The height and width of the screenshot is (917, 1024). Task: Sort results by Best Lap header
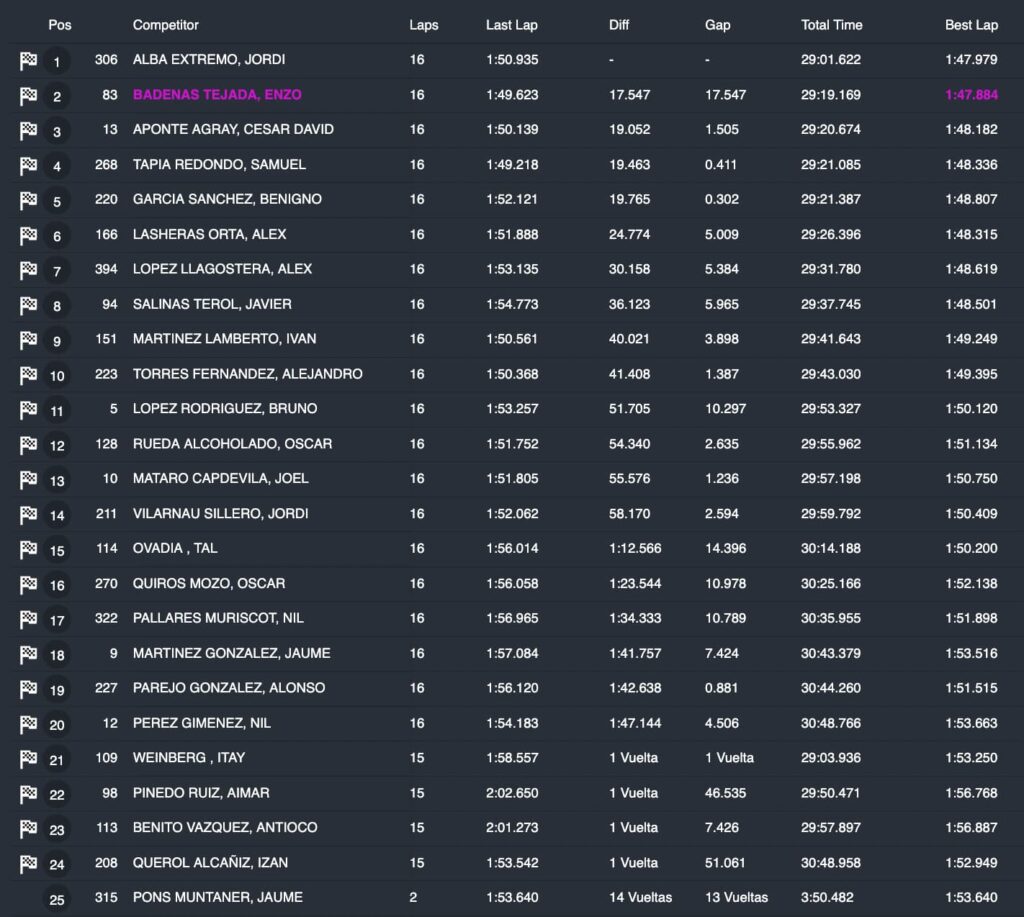[971, 24]
